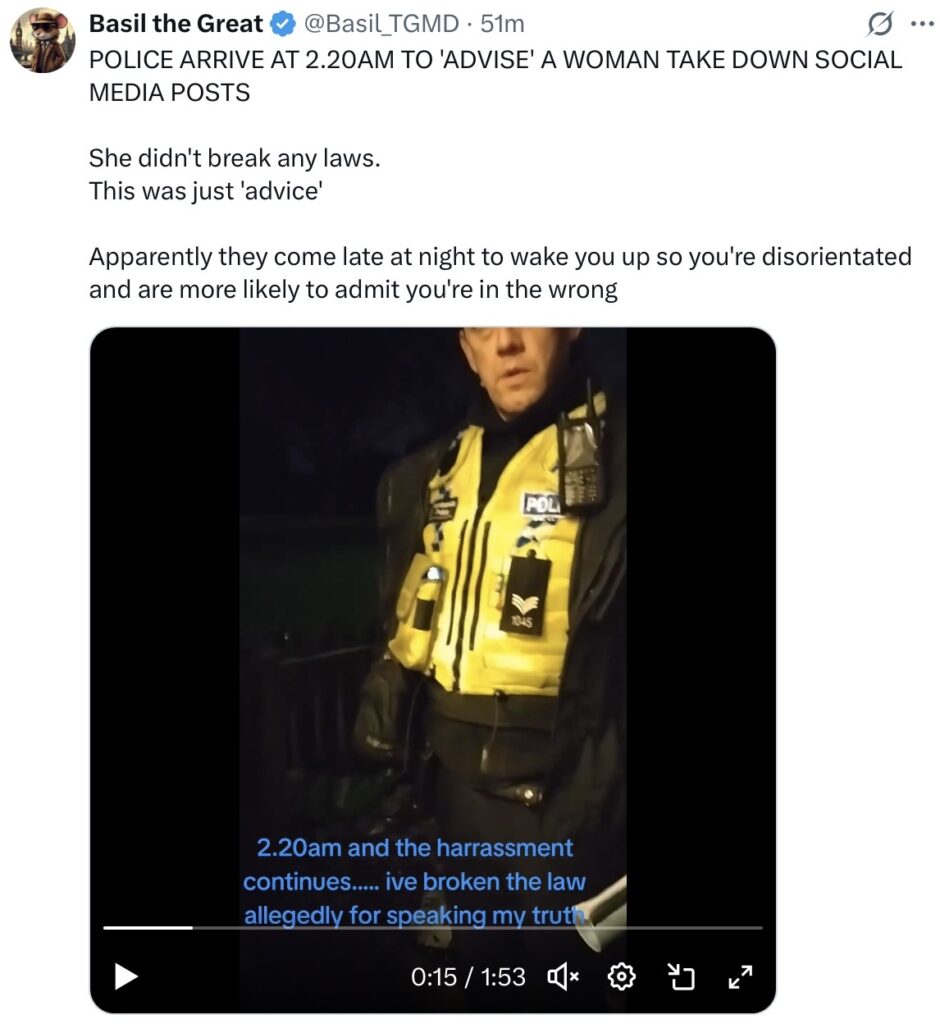Open post via the POLICE ARRIVE headline text

tap(494, 76)
